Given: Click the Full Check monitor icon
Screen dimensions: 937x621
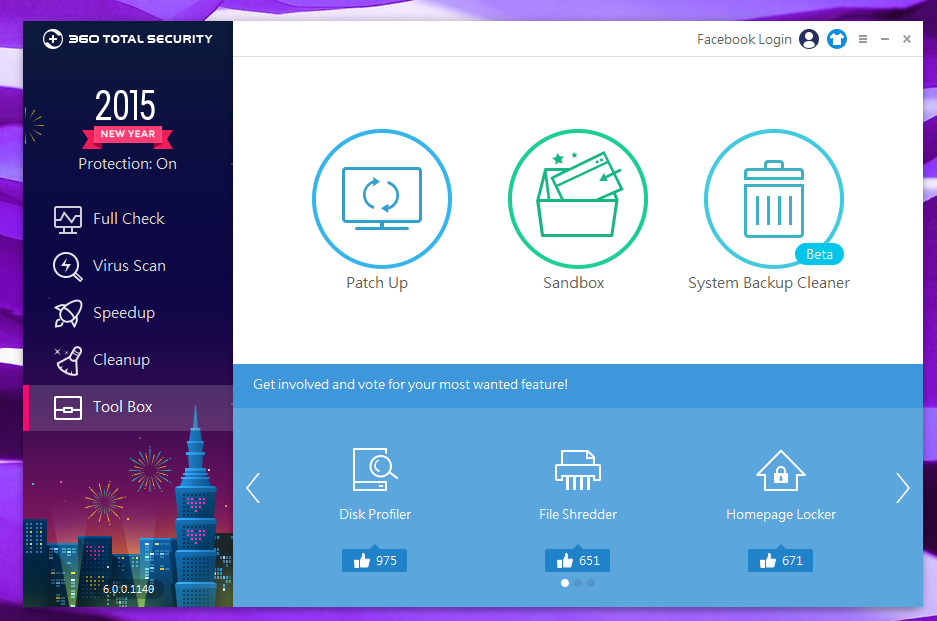Looking at the screenshot, I should [68, 219].
